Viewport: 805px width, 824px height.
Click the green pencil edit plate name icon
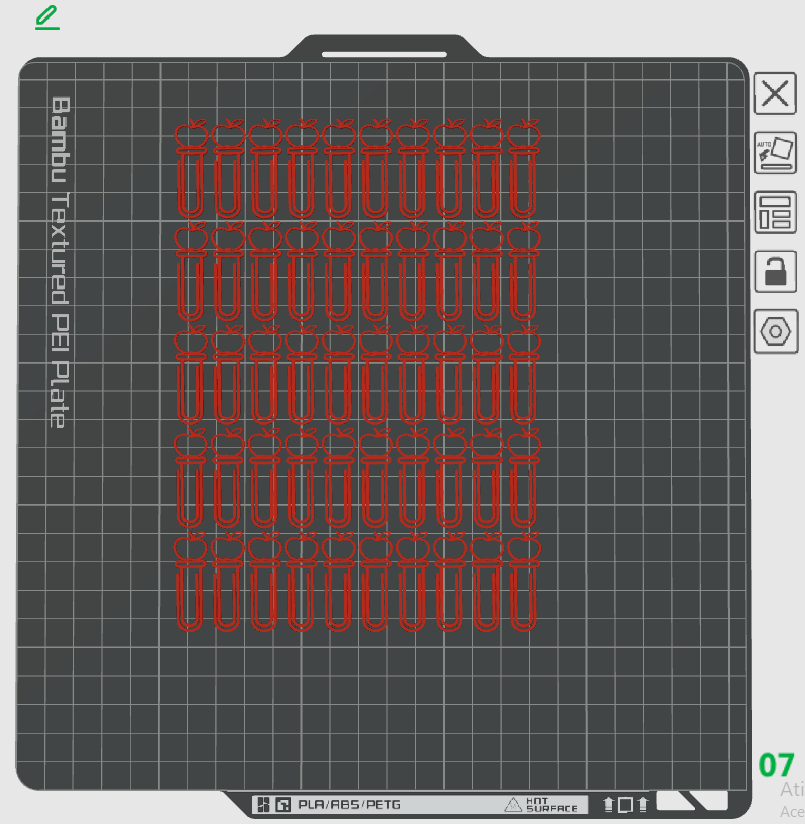(47, 17)
